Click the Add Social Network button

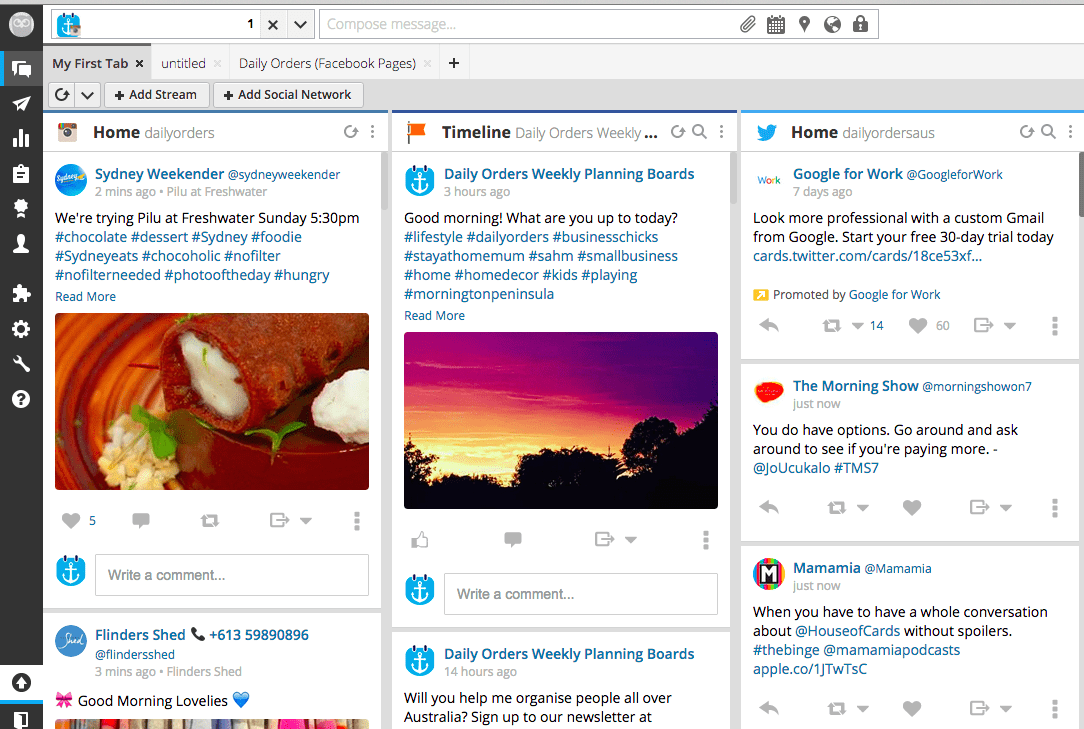[287, 95]
